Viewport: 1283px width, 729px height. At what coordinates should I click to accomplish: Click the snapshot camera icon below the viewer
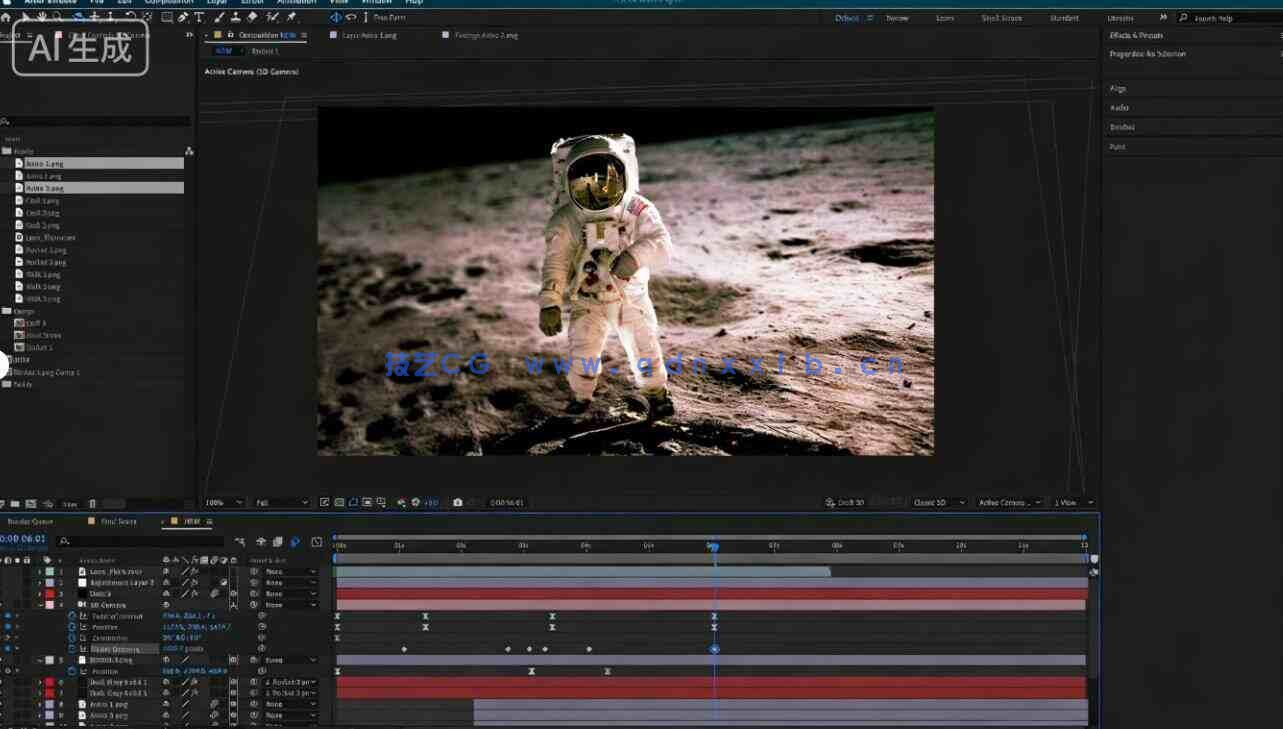click(x=458, y=502)
